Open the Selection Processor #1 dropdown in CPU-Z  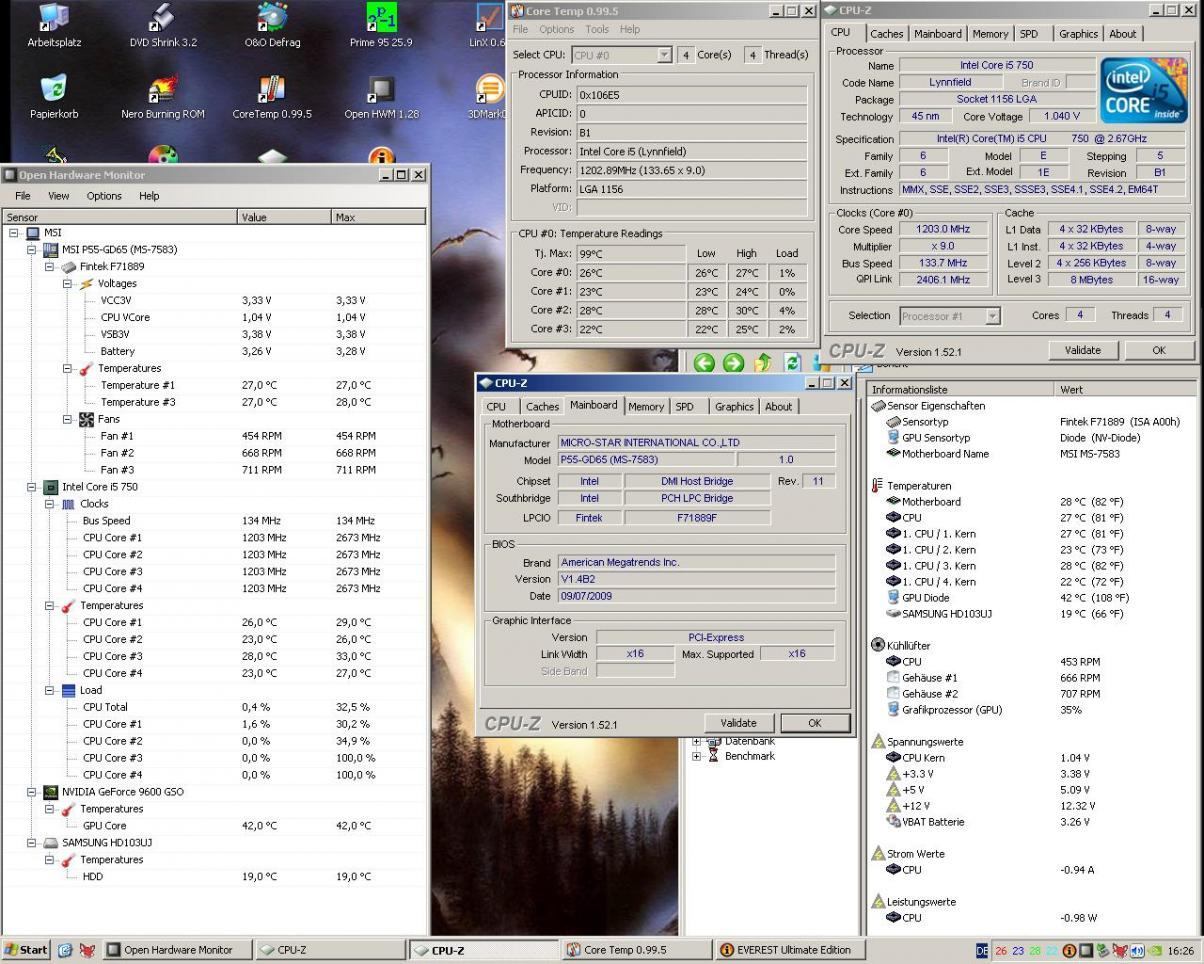point(992,316)
